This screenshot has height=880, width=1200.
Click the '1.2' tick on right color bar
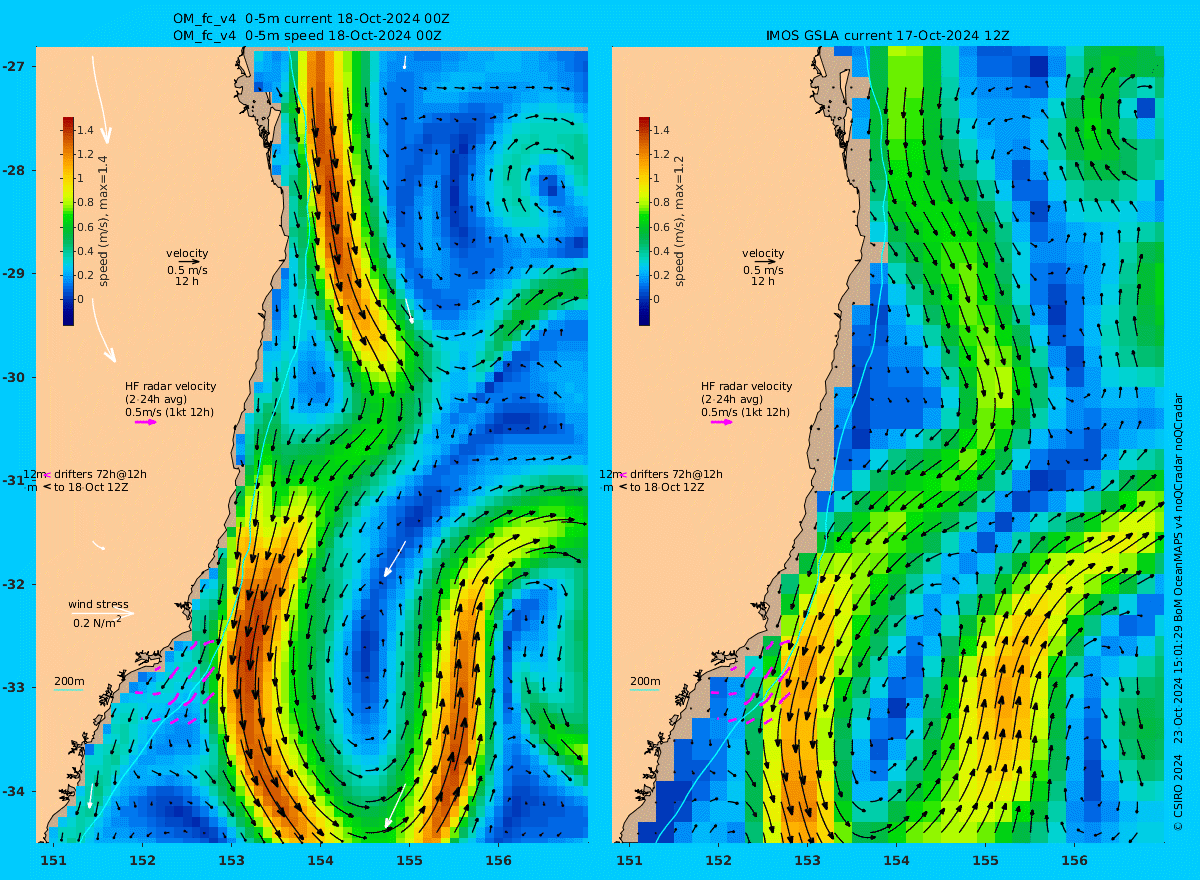662,154
